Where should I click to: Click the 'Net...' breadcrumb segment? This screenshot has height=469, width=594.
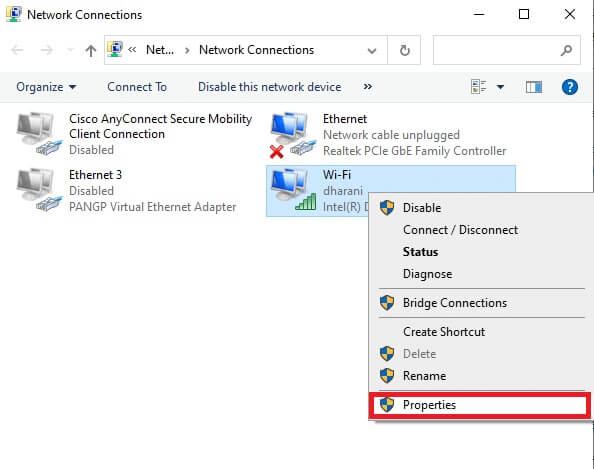coord(160,50)
